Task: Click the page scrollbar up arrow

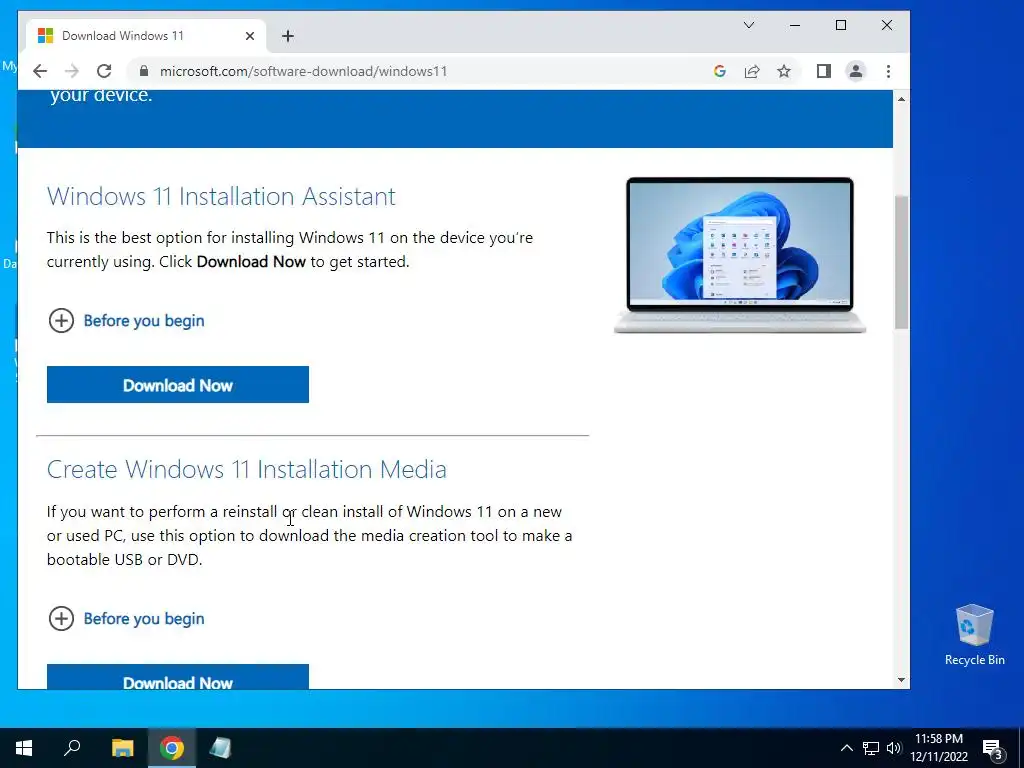Action: (901, 99)
